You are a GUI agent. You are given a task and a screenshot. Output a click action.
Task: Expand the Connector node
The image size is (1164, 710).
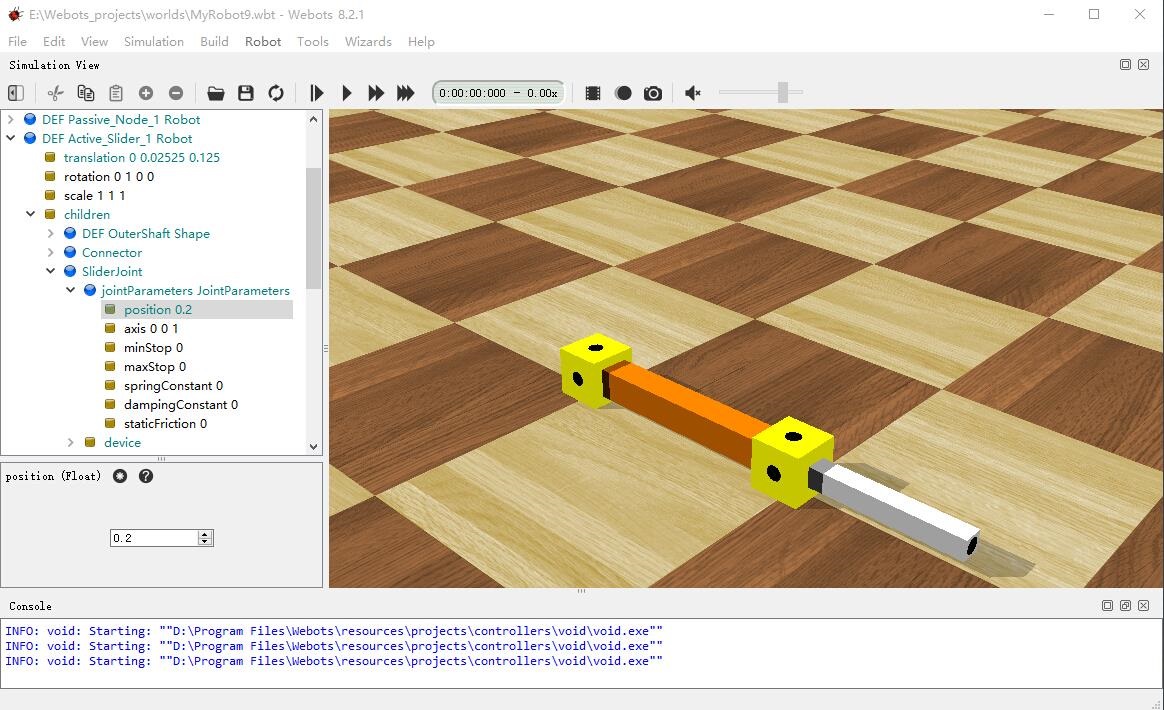[x=50, y=253]
